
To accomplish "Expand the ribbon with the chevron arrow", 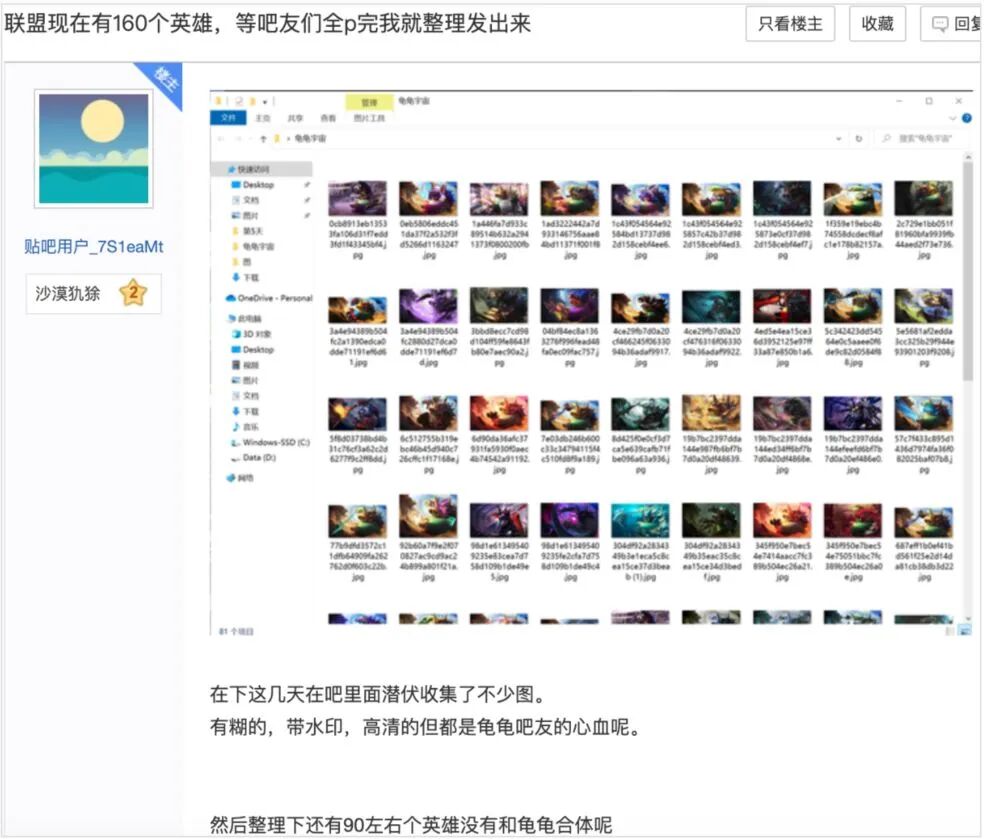I will [953, 118].
